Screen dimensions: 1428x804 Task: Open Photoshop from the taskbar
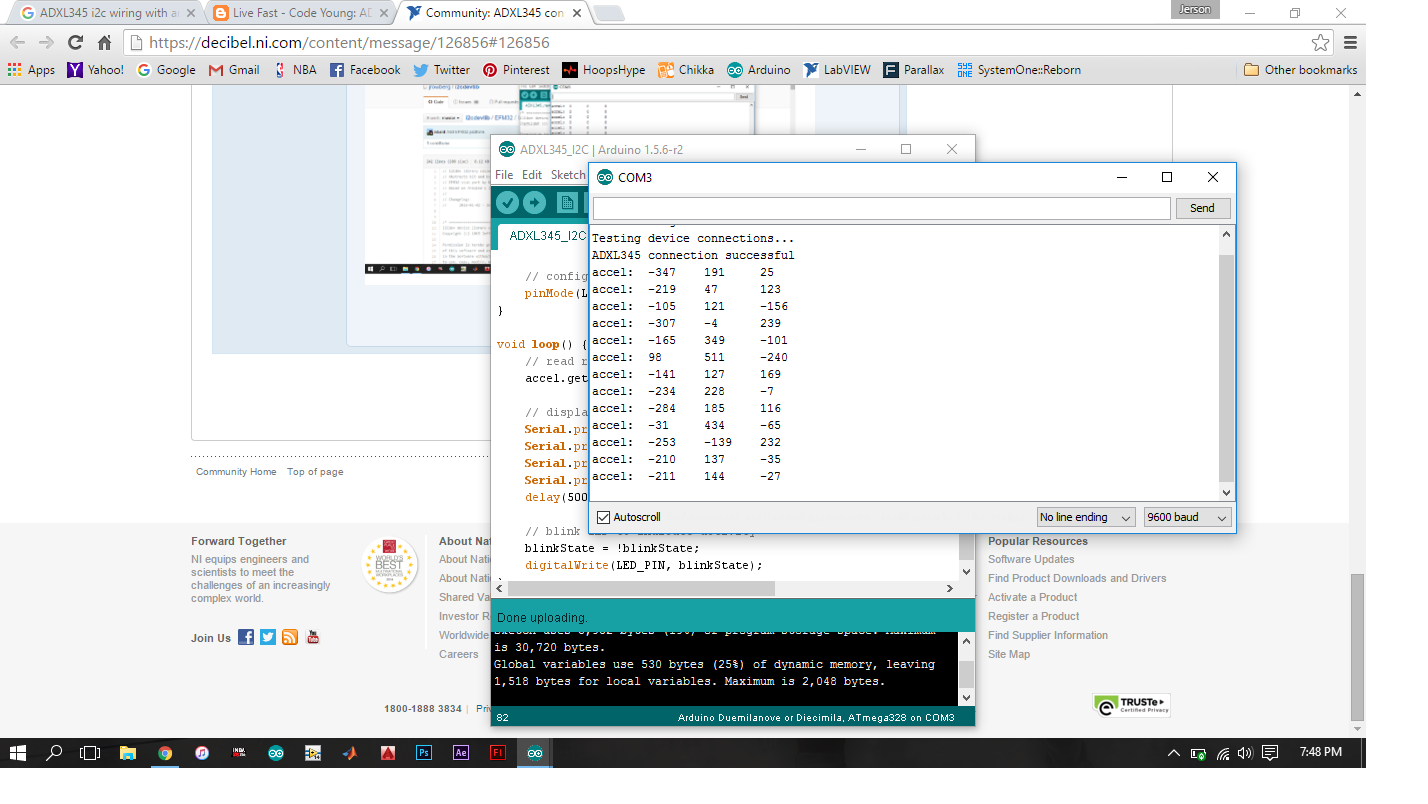click(423, 752)
